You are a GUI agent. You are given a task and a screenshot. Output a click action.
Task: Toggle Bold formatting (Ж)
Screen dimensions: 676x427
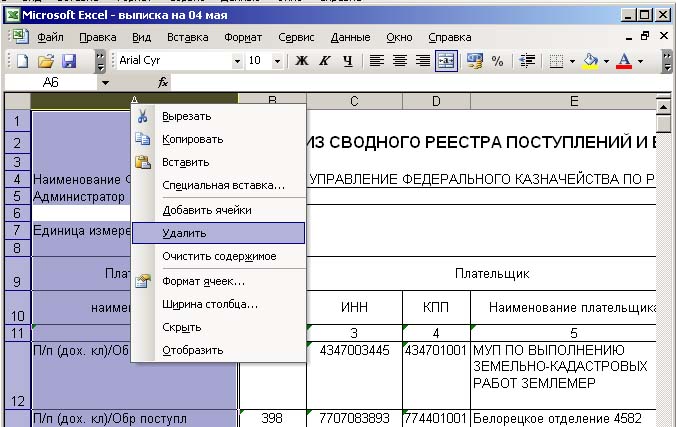click(302, 61)
